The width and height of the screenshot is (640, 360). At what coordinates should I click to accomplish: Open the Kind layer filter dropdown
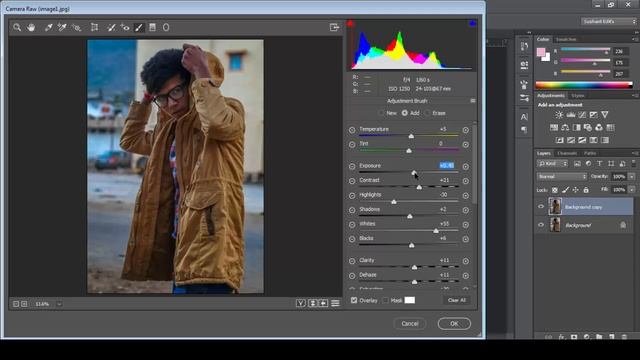[552, 164]
